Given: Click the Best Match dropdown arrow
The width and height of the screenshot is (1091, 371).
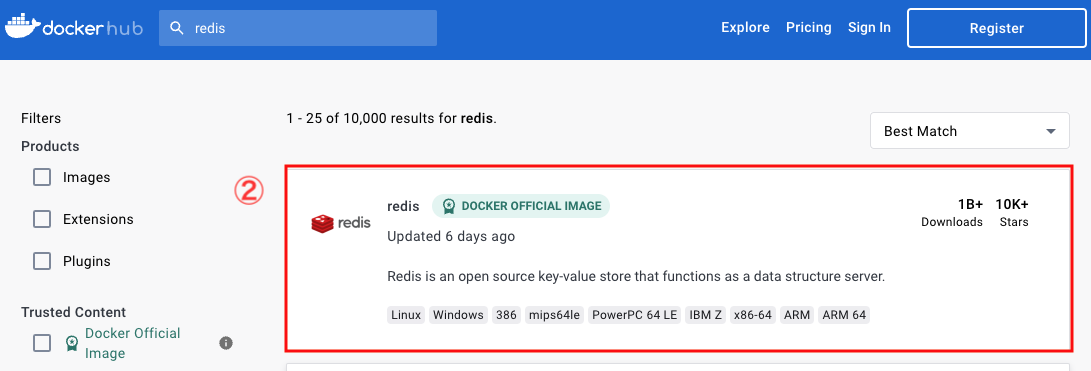Looking at the screenshot, I should 1051,132.
